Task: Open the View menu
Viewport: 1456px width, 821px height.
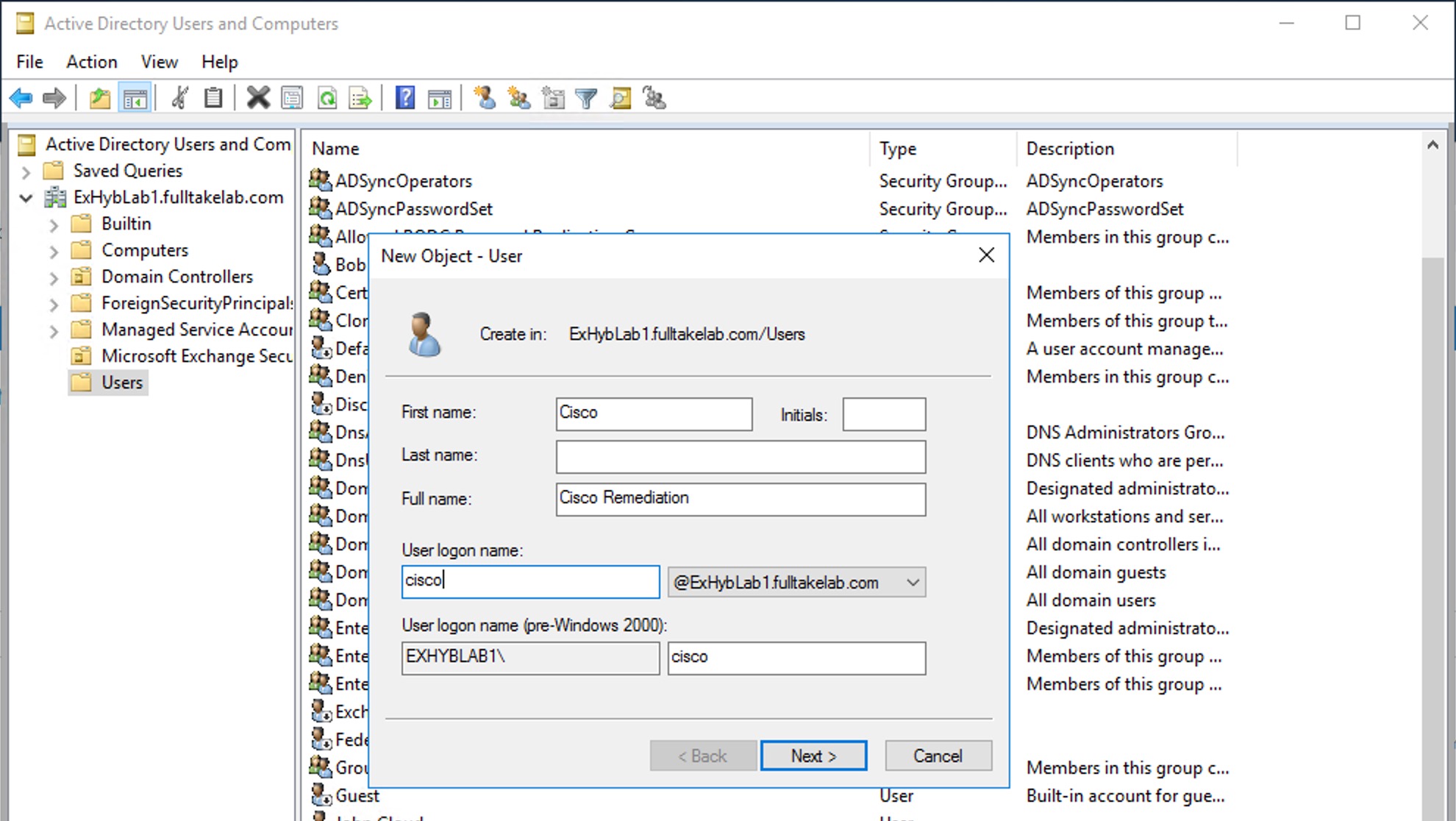Action: click(159, 62)
